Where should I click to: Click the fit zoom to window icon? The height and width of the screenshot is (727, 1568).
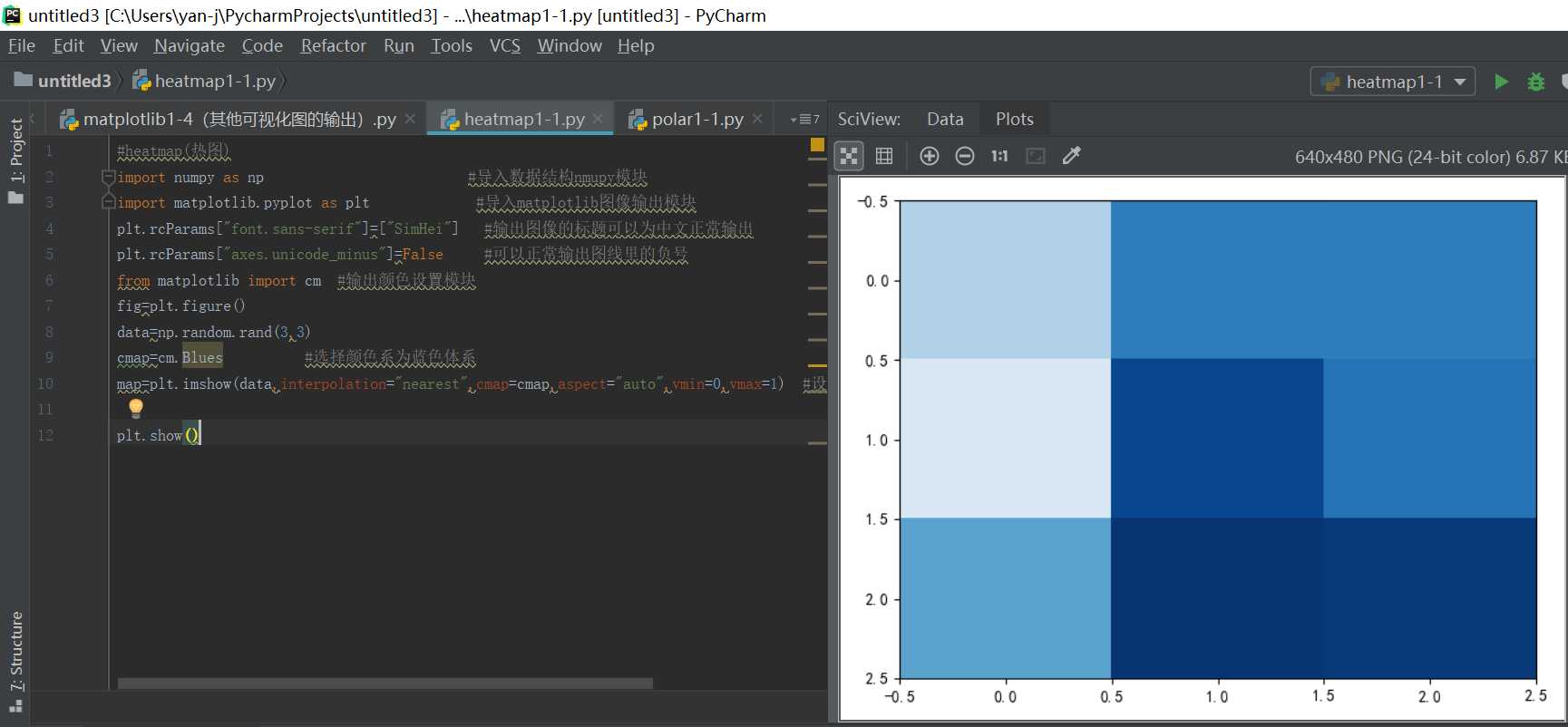point(1035,156)
